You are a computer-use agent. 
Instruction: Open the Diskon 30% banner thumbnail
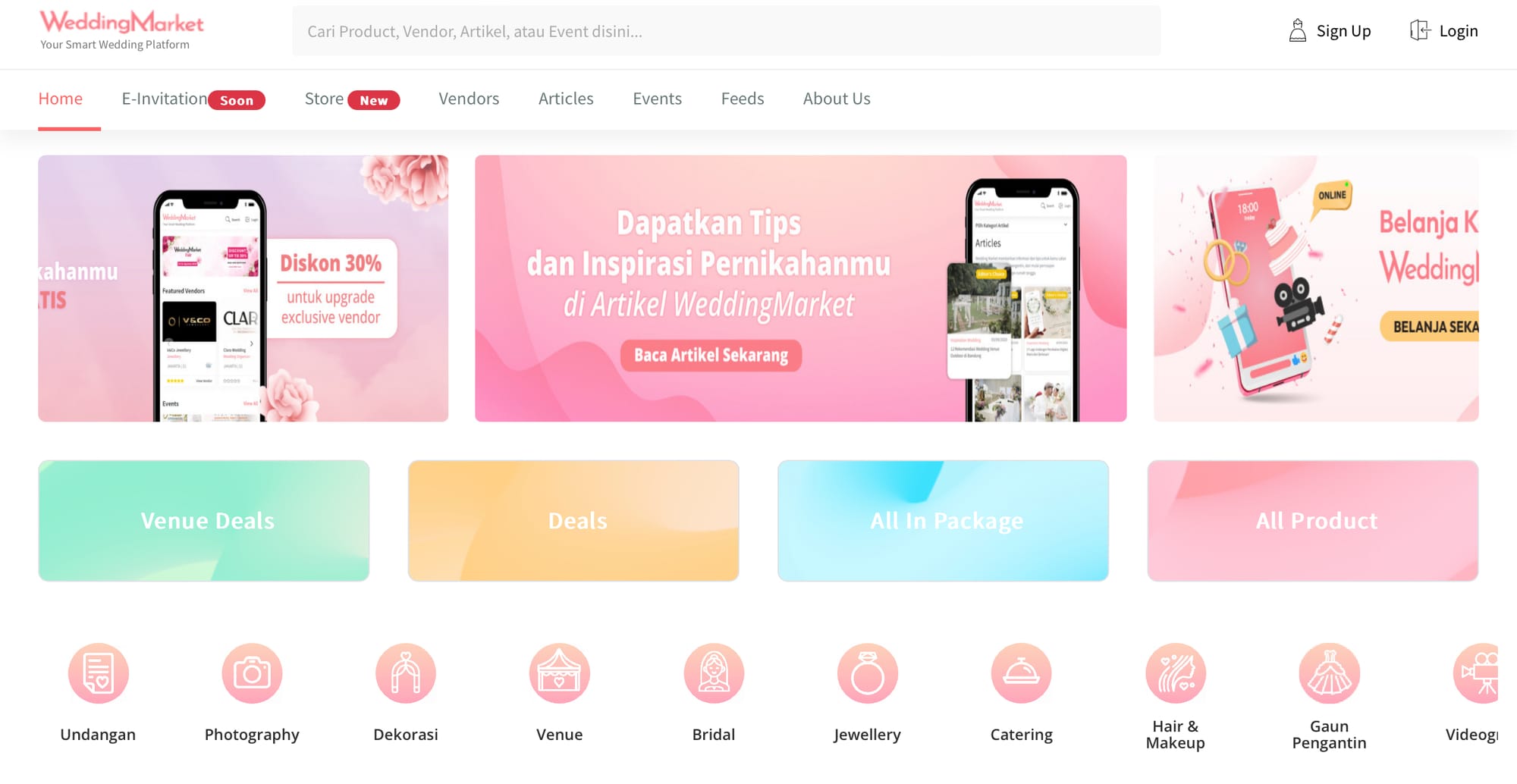(x=243, y=288)
